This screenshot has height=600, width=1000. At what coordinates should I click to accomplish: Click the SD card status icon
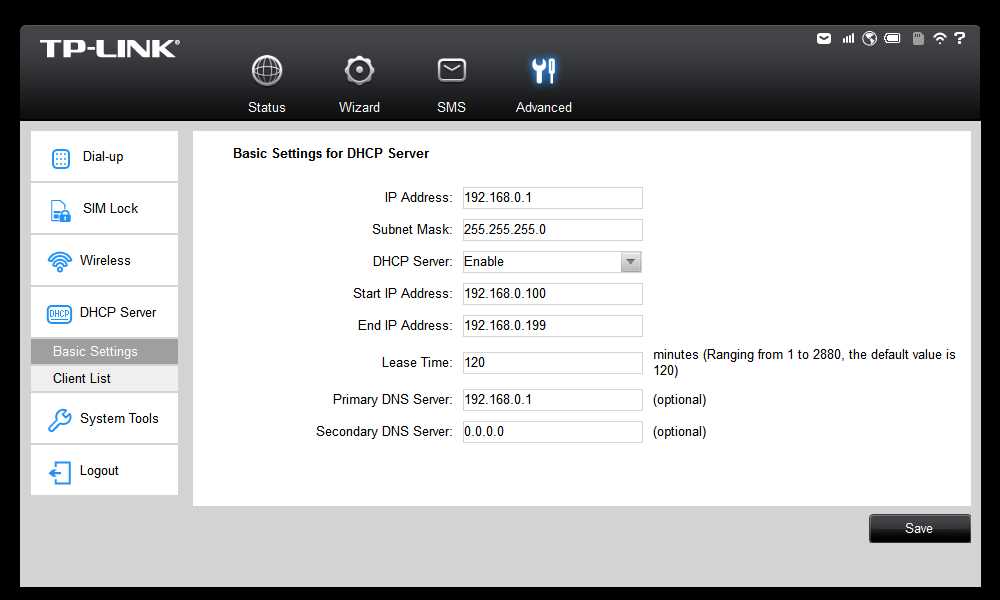(x=918, y=38)
